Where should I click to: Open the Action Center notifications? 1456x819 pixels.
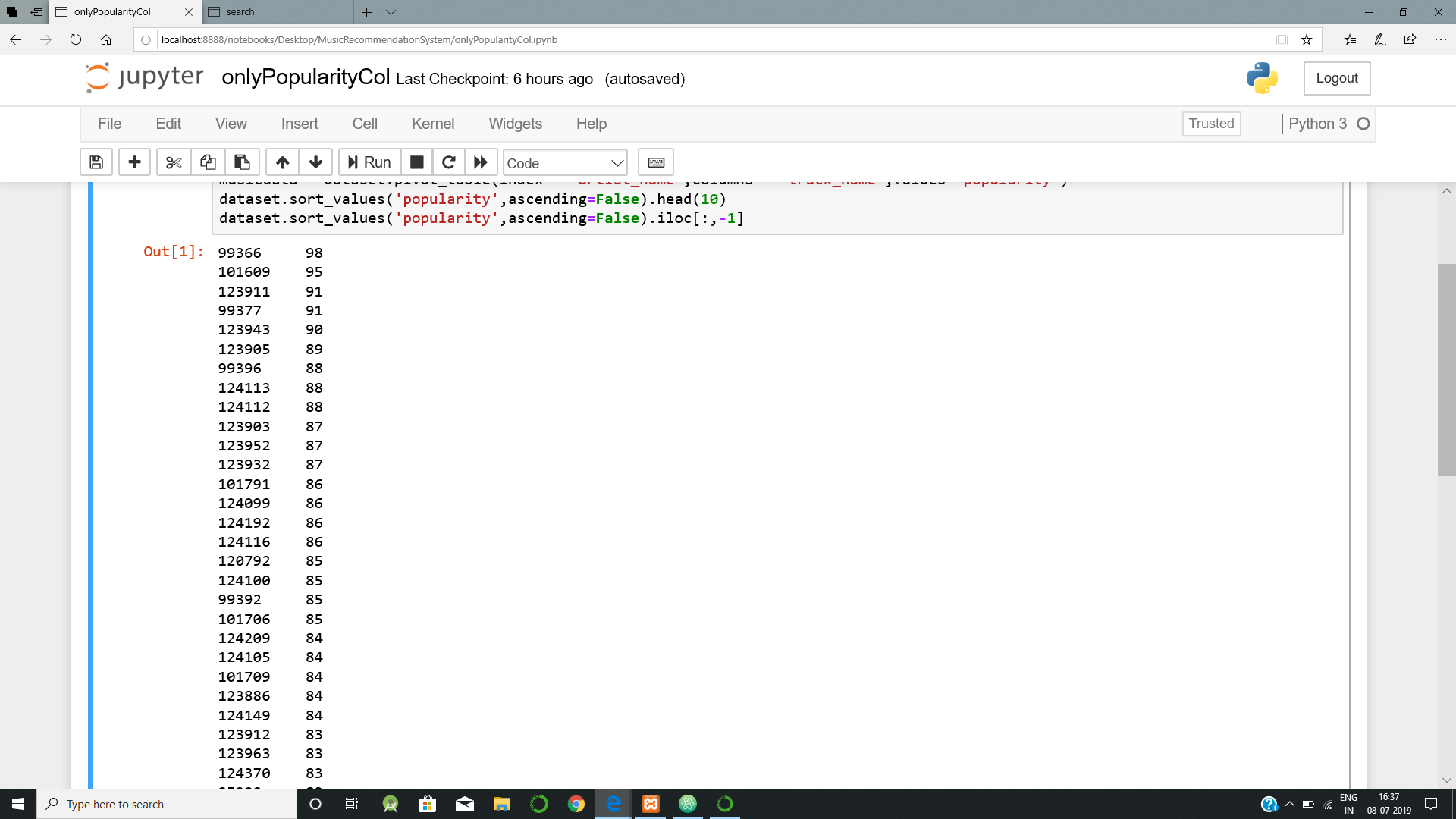[1431, 804]
